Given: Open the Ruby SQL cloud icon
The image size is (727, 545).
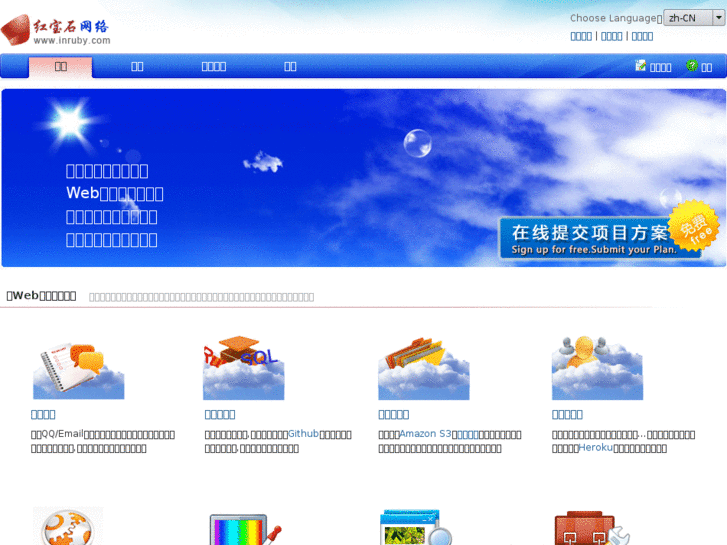Looking at the screenshot, I should pos(243,368).
